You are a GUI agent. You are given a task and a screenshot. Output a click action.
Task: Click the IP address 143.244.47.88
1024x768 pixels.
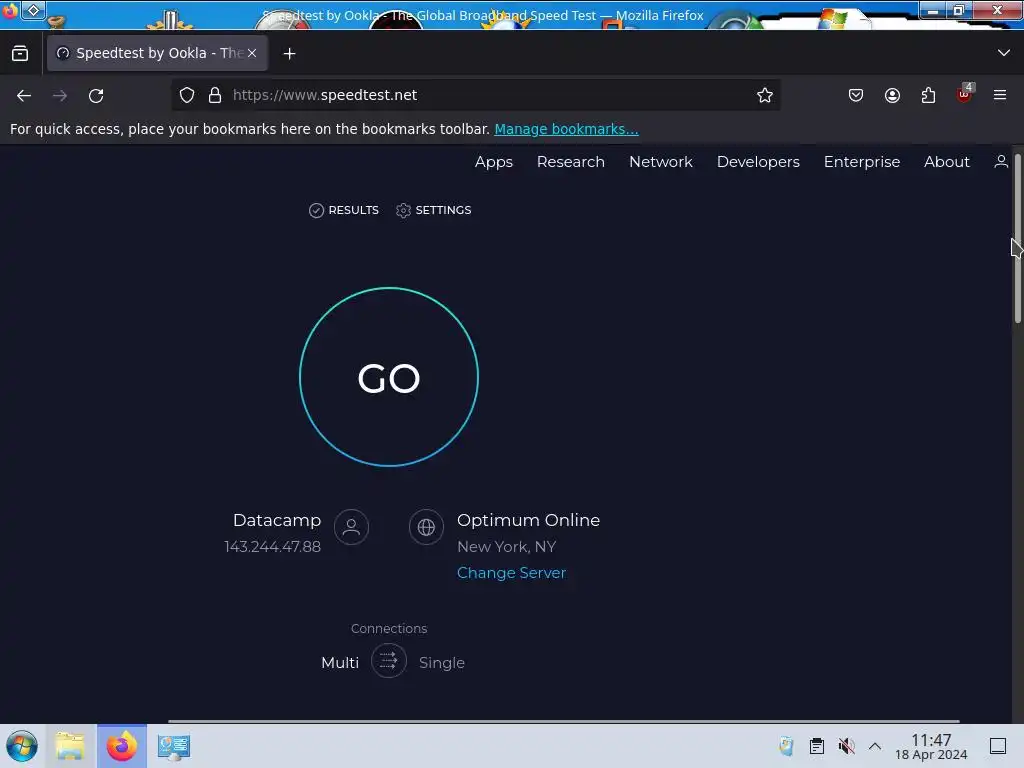(x=272, y=547)
